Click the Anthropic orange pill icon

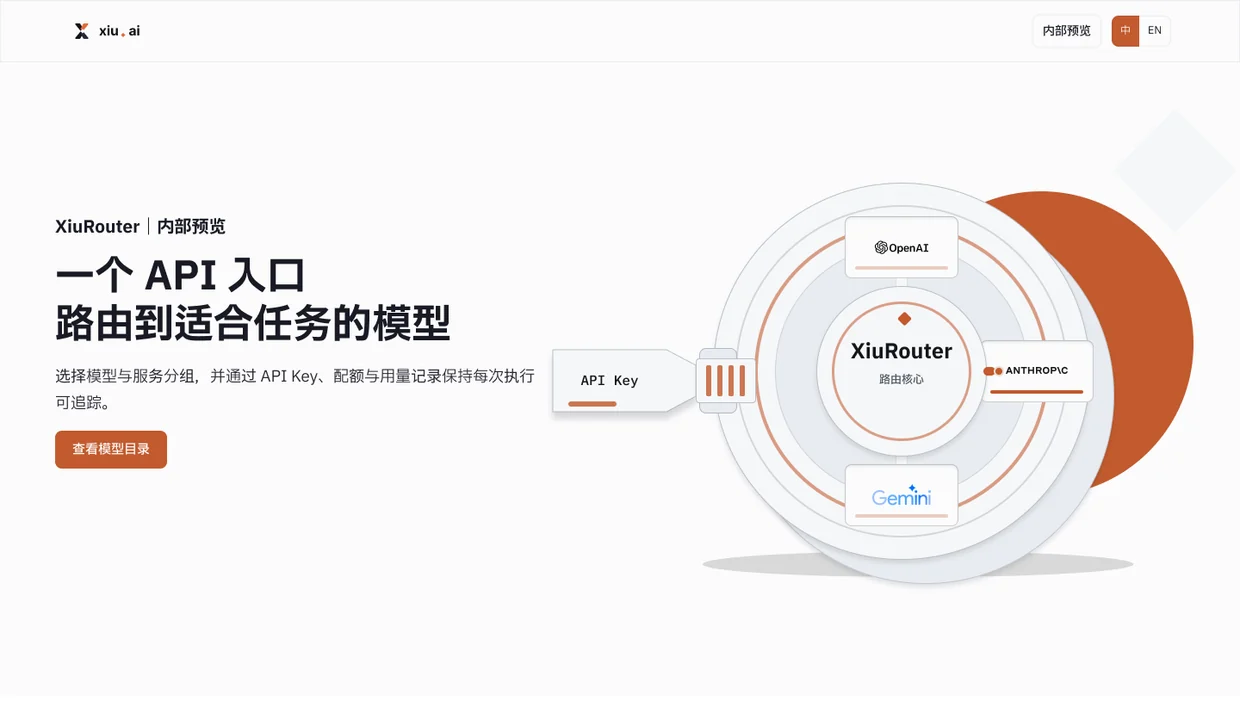[993, 371]
